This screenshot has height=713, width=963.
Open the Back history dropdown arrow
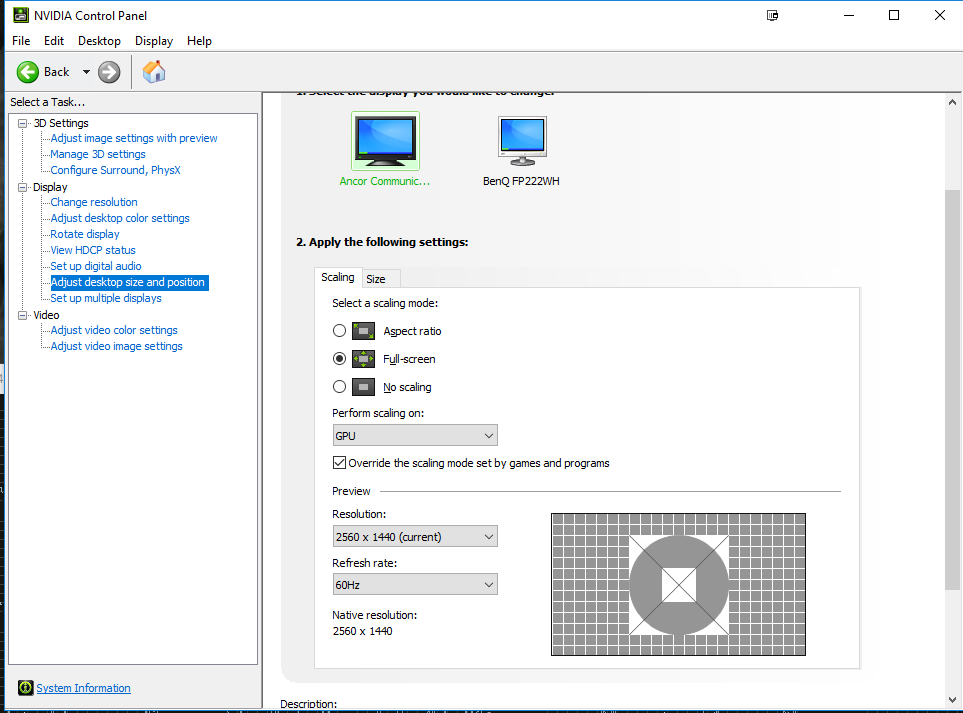coord(86,72)
